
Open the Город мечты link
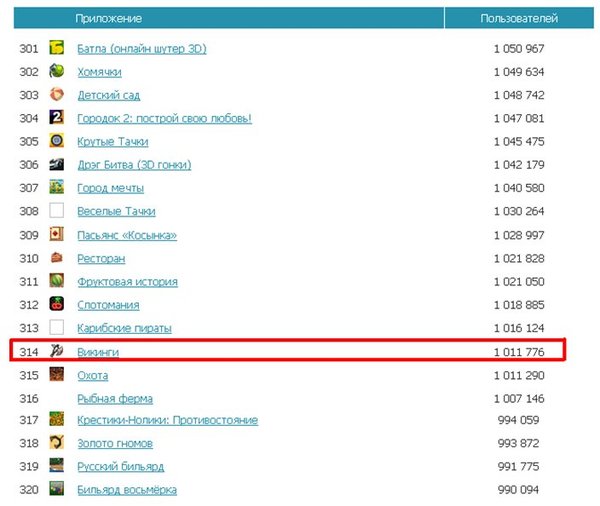111,188
